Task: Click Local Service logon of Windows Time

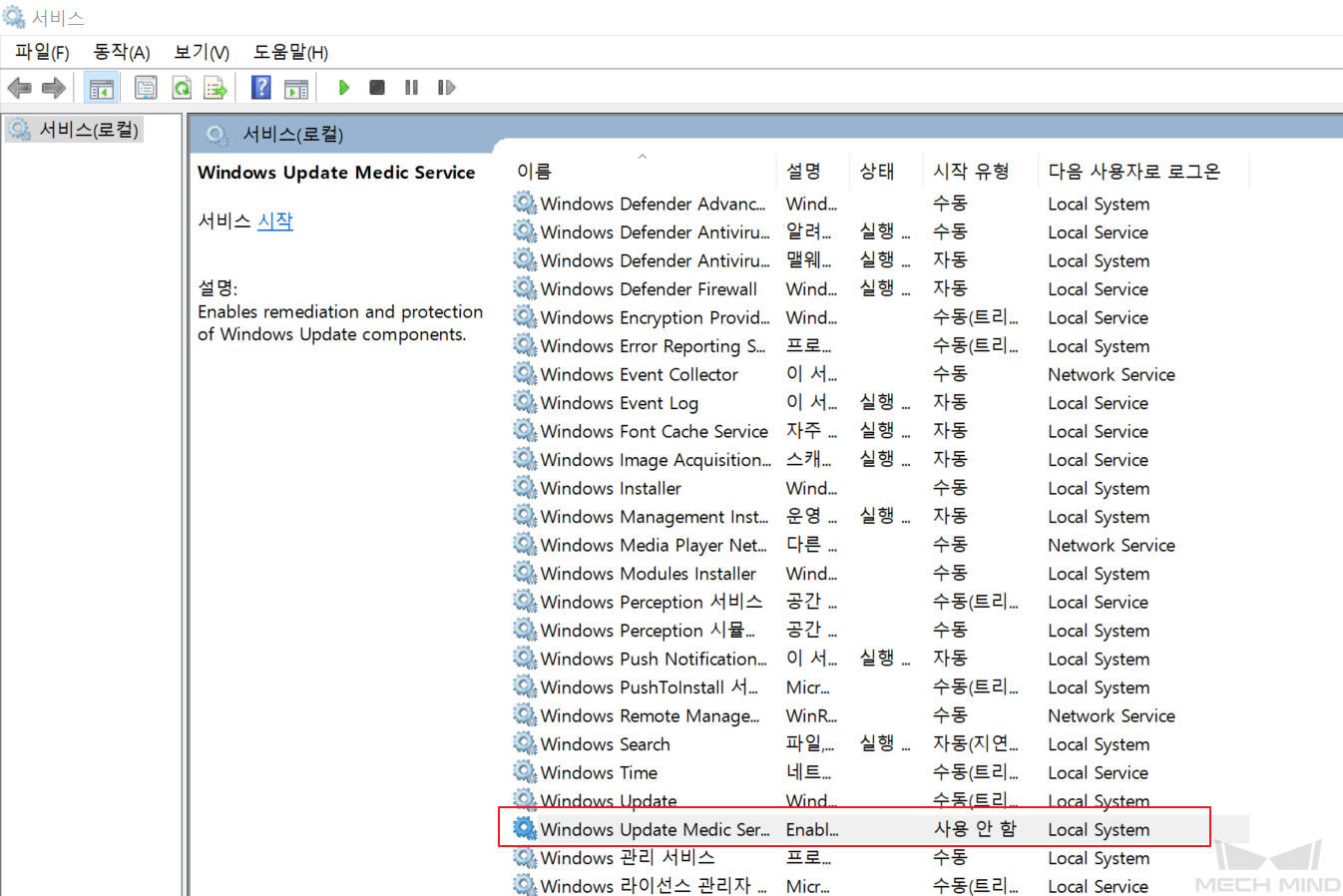Action: pyautogui.click(x=1098, y=772)
